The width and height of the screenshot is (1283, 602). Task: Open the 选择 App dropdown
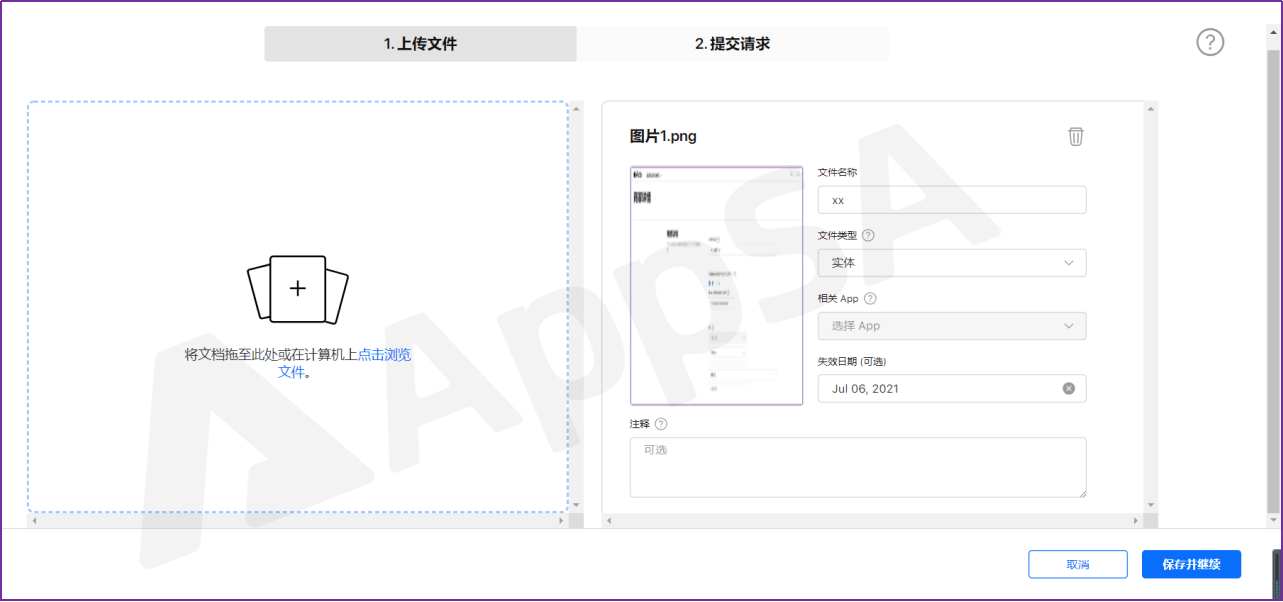[x=952, y=326]
